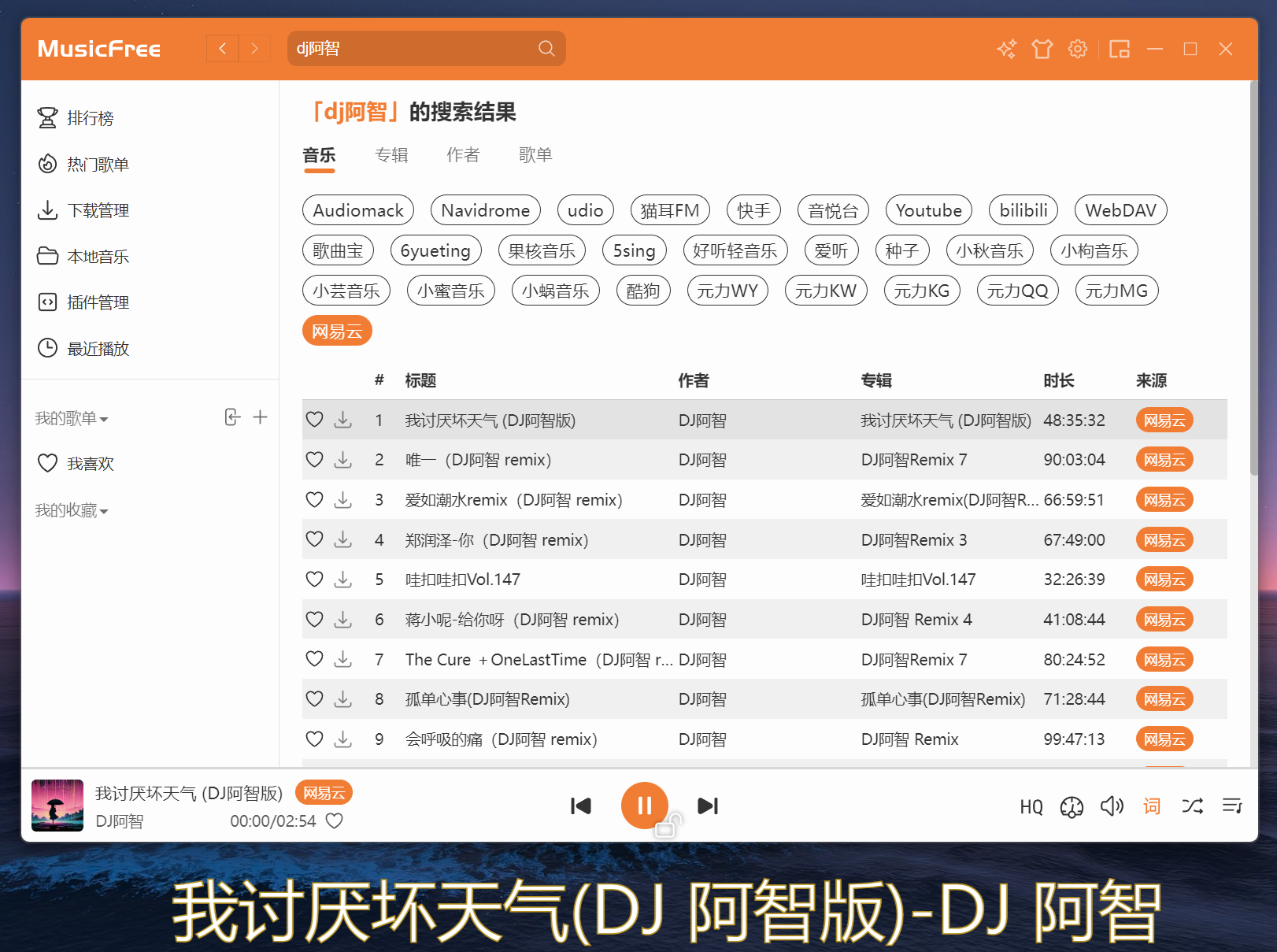Switch to the 专辑 albums tab
The image size is (1277, 952).
click(391, 154)
